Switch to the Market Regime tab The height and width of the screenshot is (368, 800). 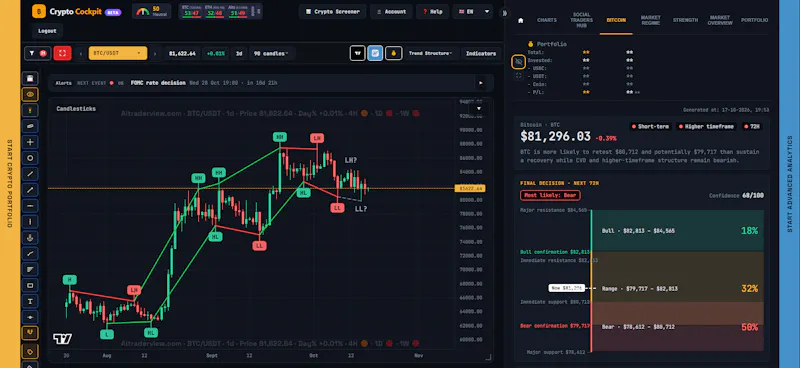click(x=651, y=20)
